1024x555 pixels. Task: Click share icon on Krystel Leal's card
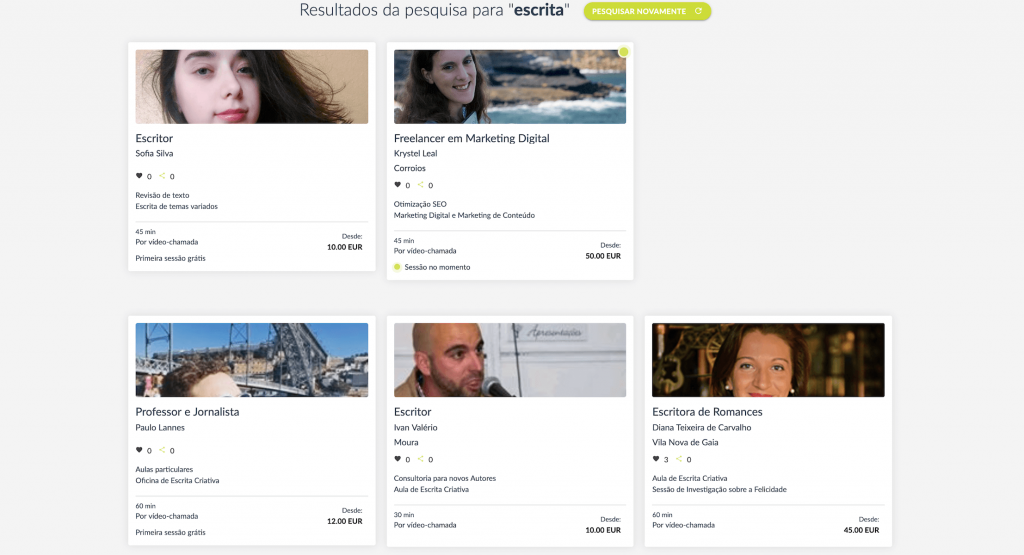click(x=421, y=185)
